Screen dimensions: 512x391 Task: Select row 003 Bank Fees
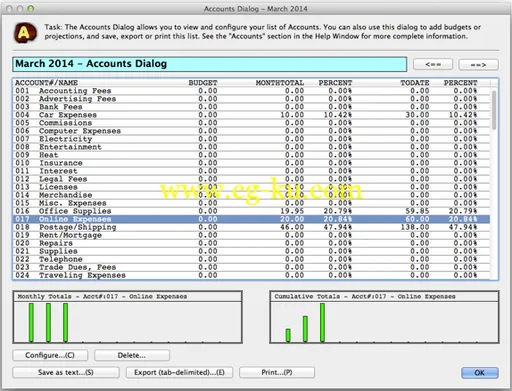[252, 107]
